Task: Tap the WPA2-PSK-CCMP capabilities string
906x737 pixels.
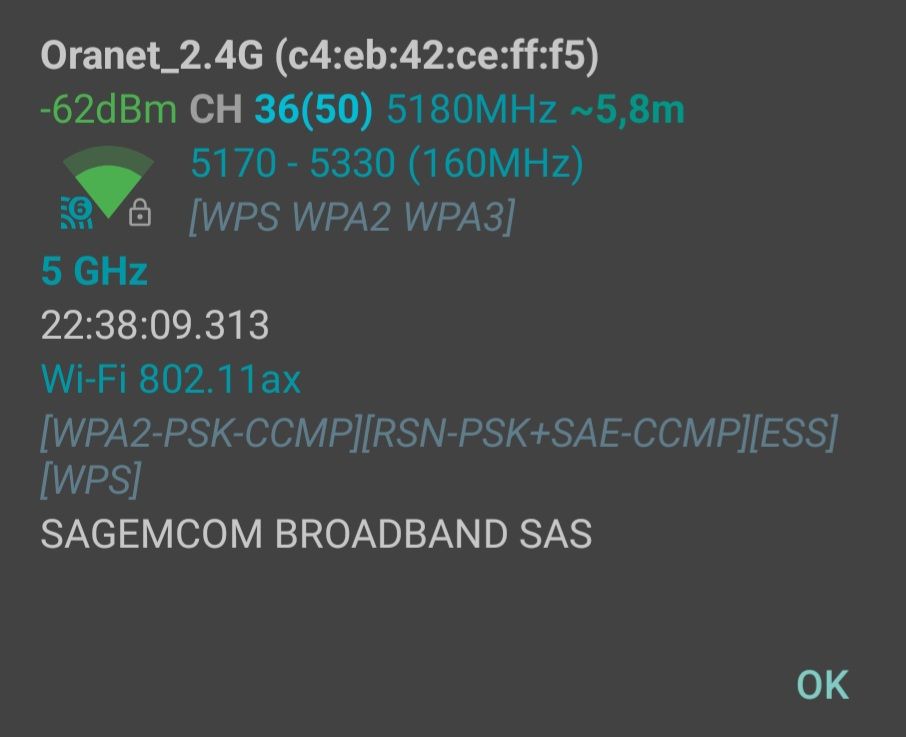Action: tap(202, 432)
